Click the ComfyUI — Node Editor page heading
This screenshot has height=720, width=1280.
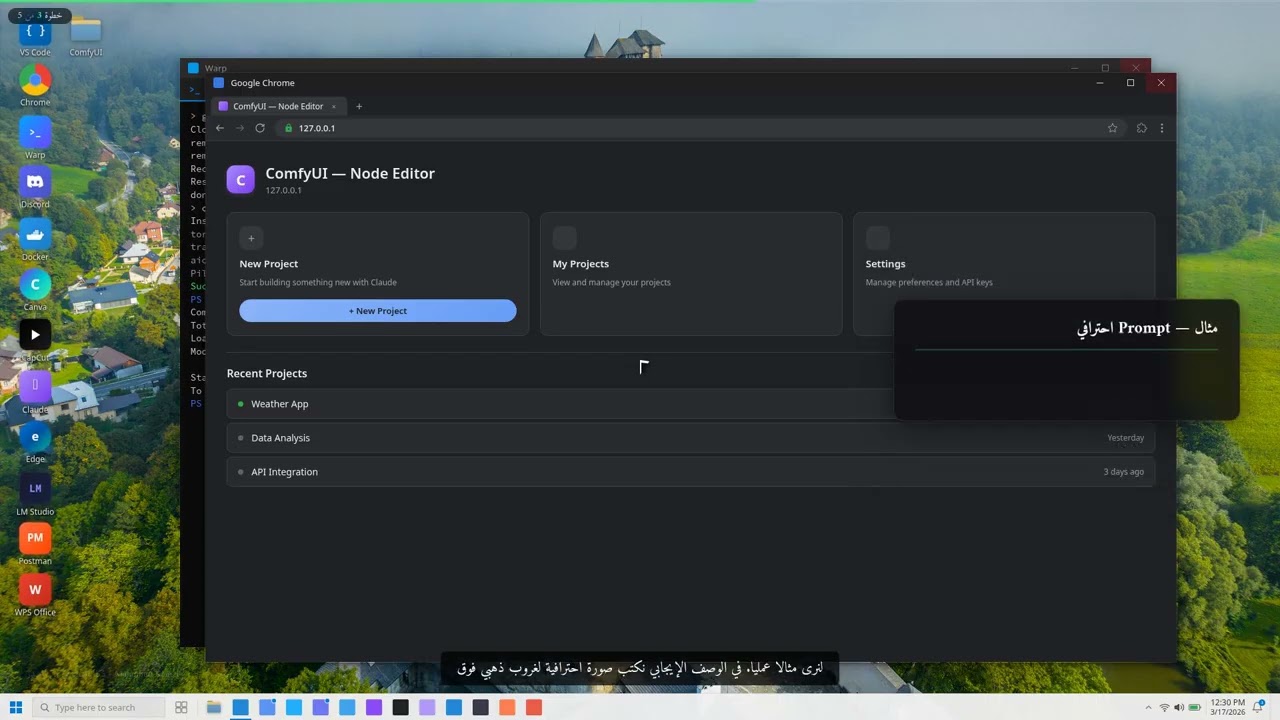(x=350, y=173)
